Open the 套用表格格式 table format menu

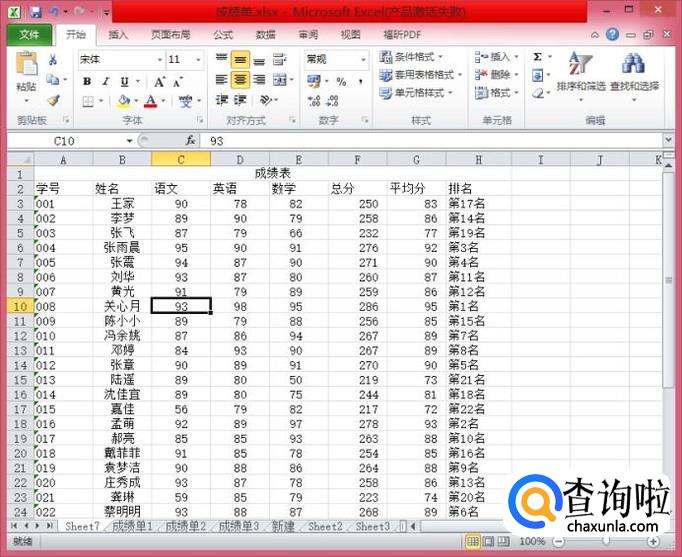point(421,75)
